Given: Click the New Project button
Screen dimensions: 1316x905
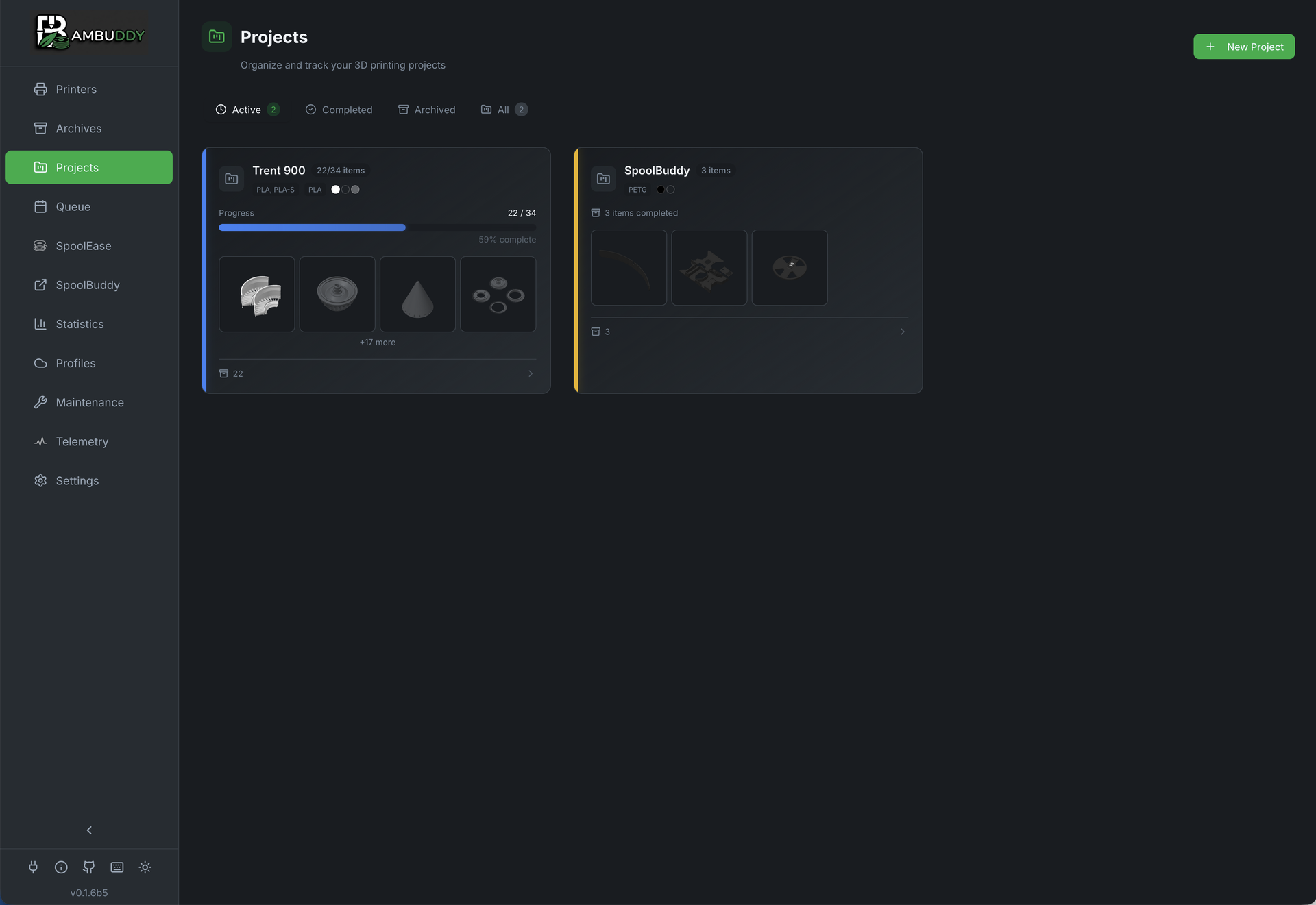Looking at the screenshot, I should (x=1244, y=47).
